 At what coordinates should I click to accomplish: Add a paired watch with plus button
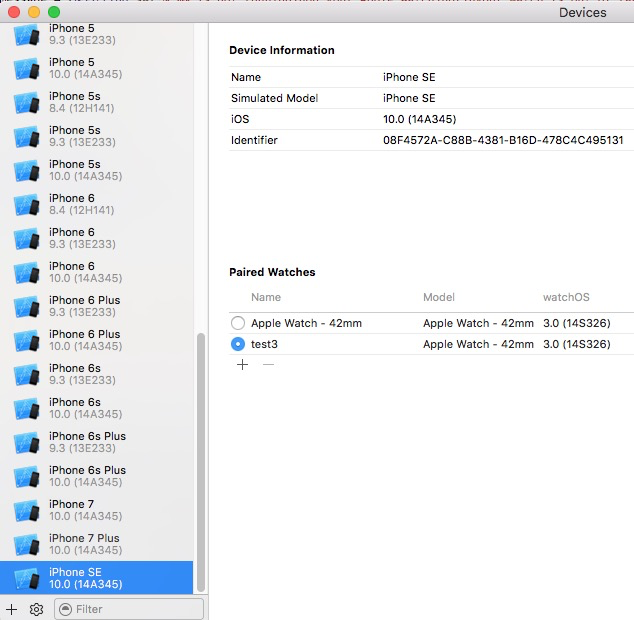coord(243,365)
